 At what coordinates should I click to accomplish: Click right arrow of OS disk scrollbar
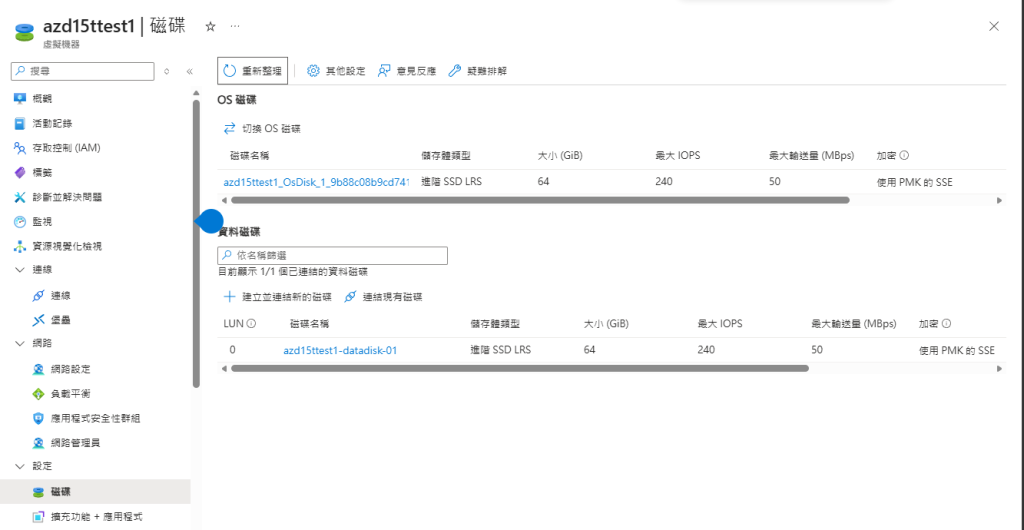[x=999, y=200]
